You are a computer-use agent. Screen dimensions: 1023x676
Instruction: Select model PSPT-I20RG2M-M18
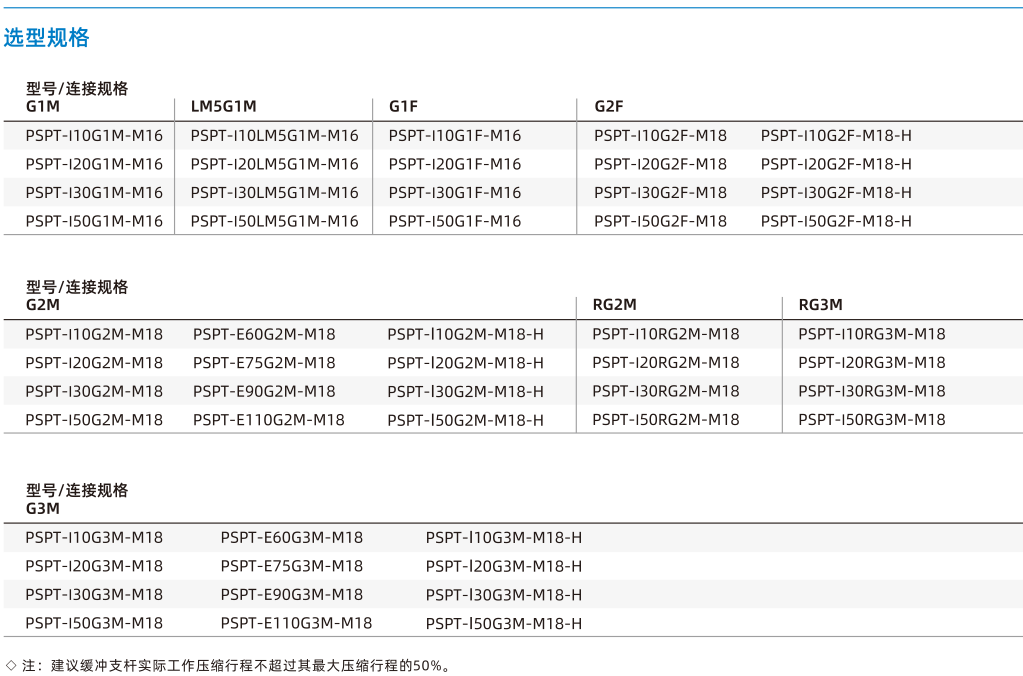[x=666, y=363]
